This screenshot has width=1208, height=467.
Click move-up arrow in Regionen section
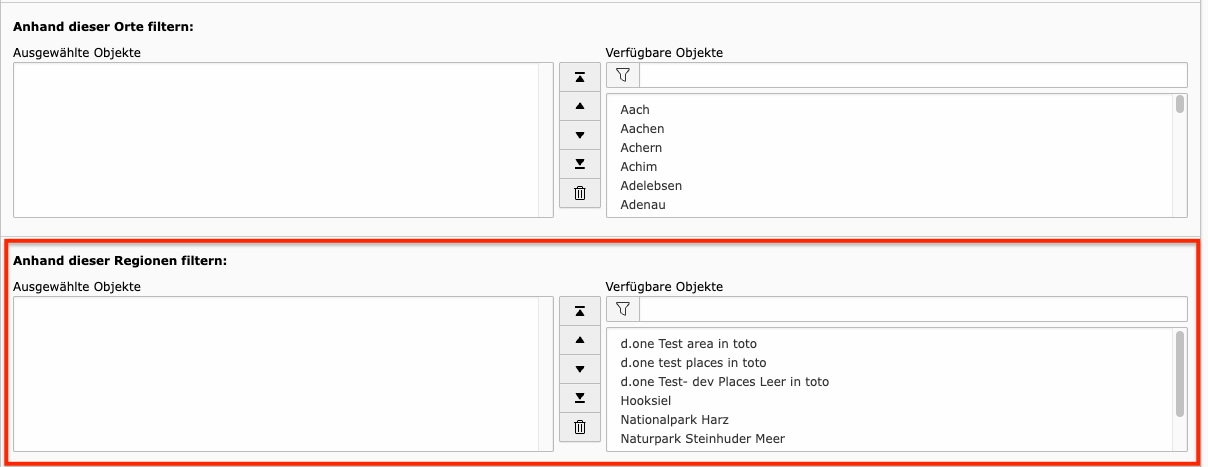click(x=579, y=340)
